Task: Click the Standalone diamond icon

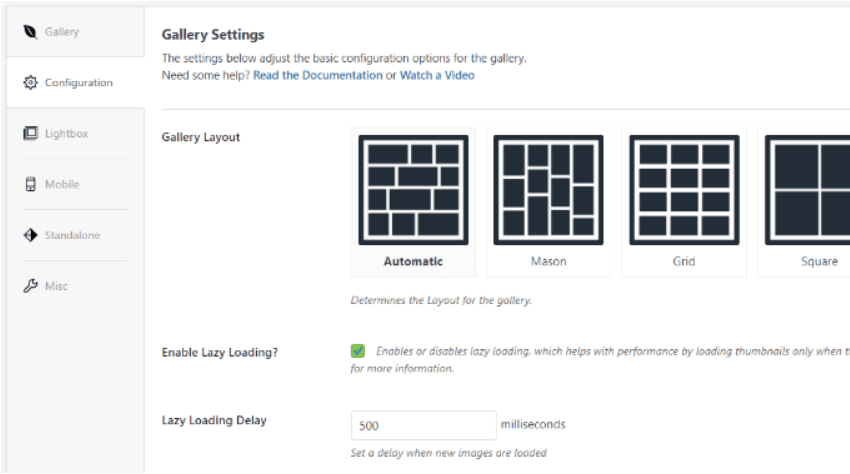Action: click(30, 236)
